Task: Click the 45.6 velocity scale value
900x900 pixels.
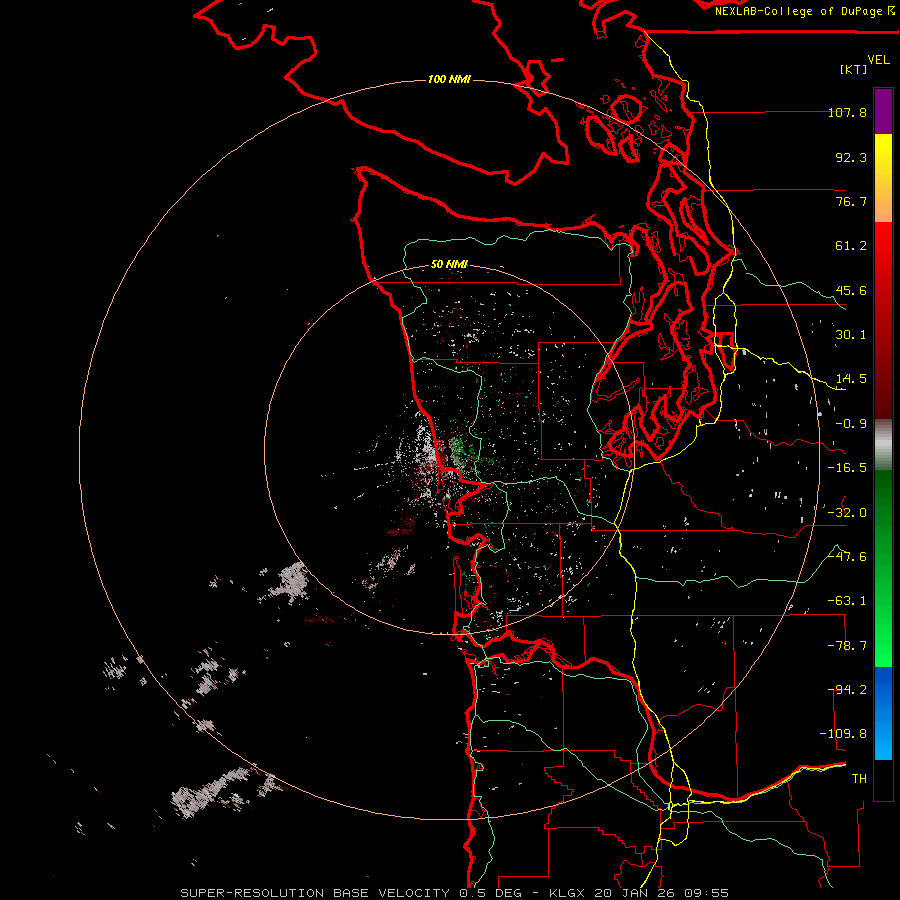Action: point(851,290)
